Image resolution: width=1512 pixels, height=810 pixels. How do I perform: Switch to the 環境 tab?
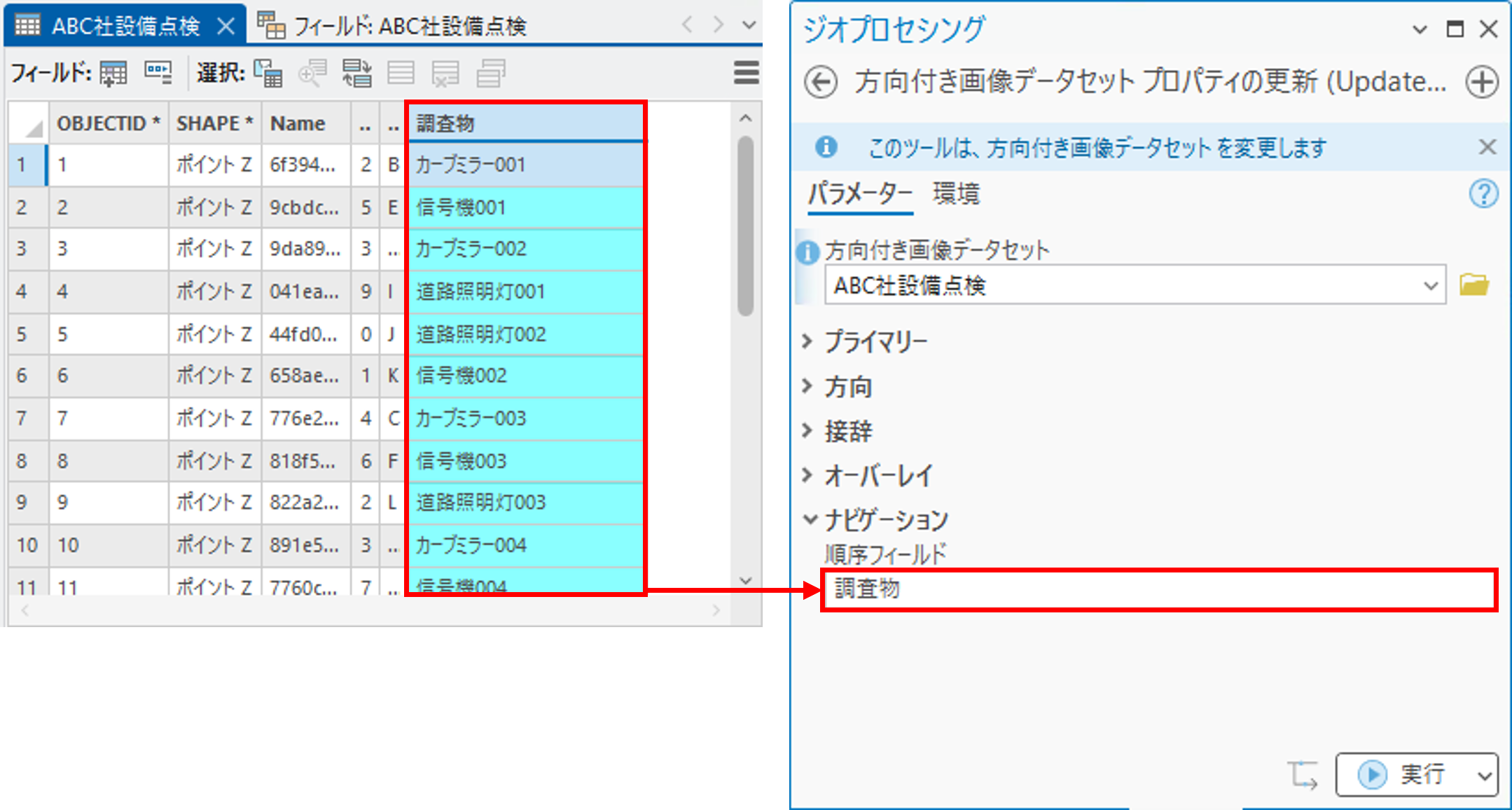coord(956,193)
